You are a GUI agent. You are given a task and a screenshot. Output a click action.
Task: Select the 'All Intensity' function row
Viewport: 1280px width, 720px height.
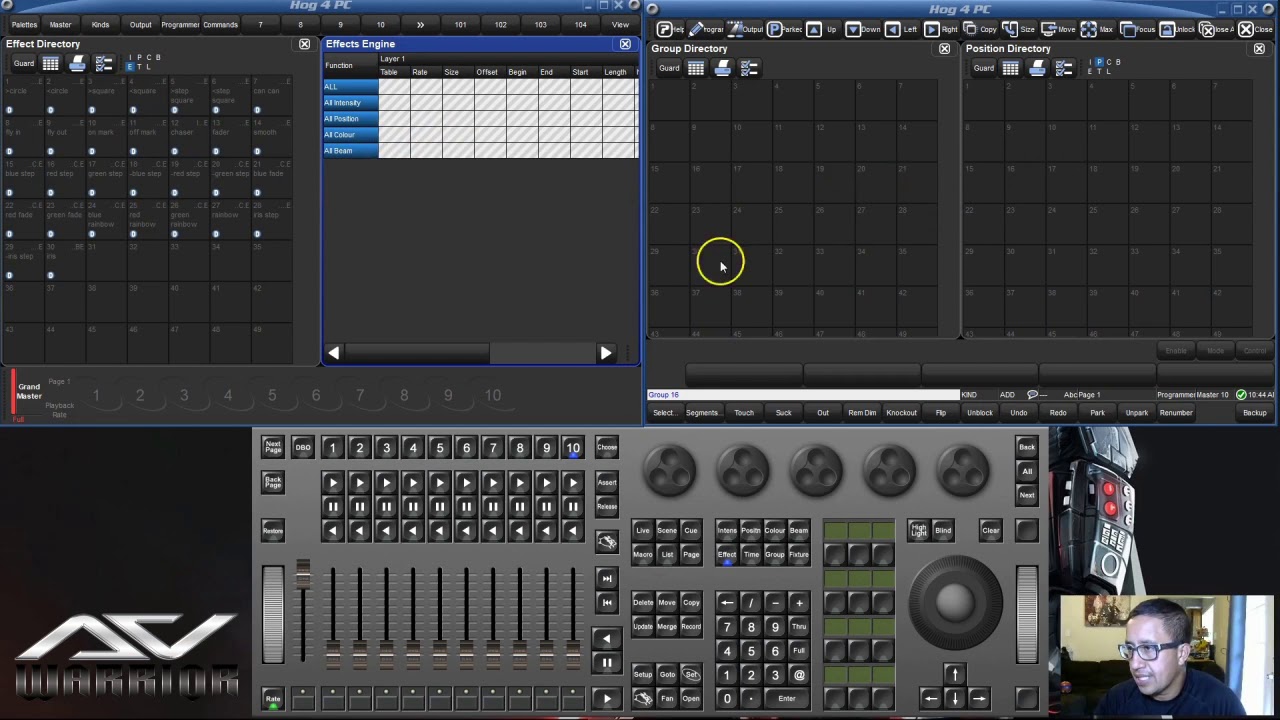[350, 103]
